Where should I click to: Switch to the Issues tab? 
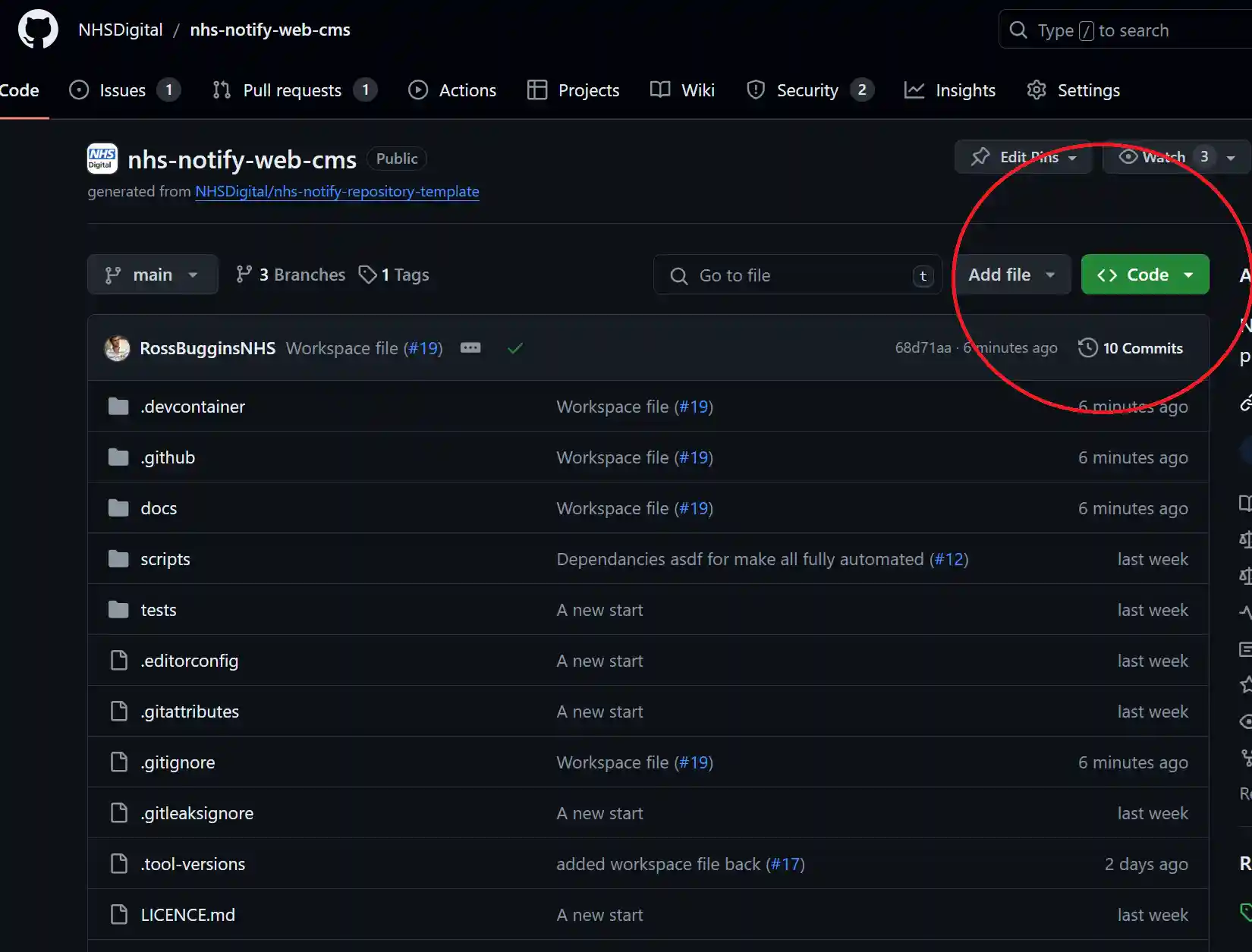point(123,90)
